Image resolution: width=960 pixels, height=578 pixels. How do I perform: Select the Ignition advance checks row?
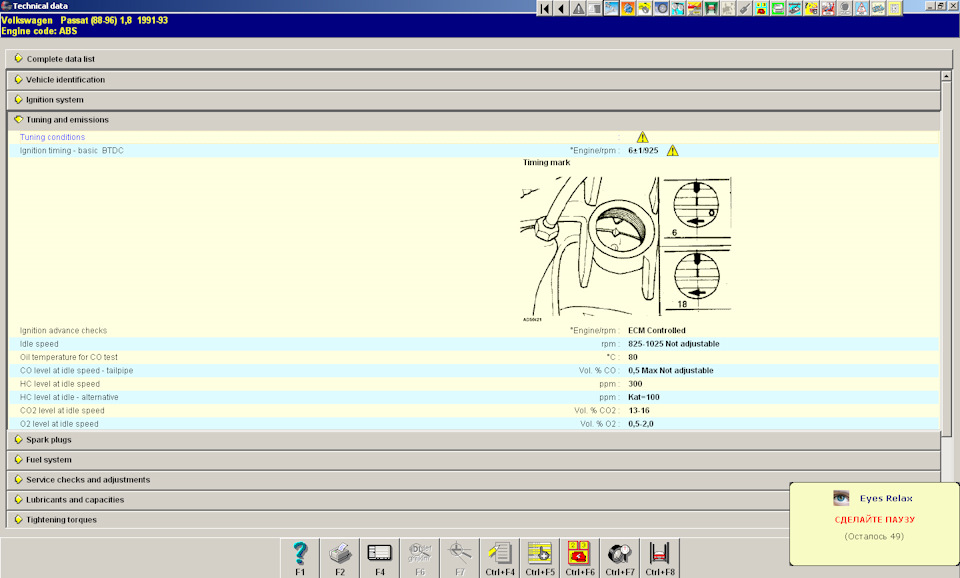(x=474, y=331)
